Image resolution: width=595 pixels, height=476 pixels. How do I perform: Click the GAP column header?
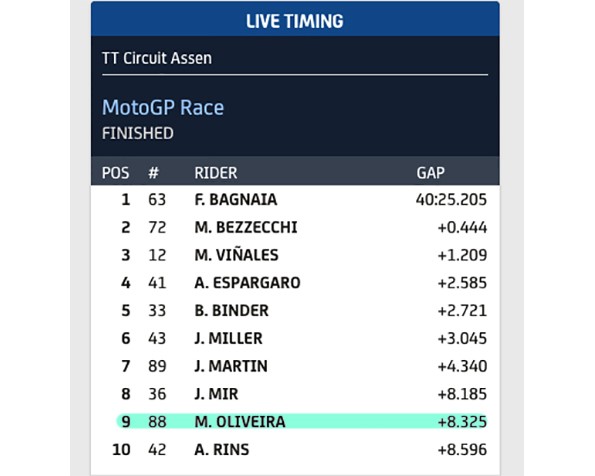click(430, 173)
